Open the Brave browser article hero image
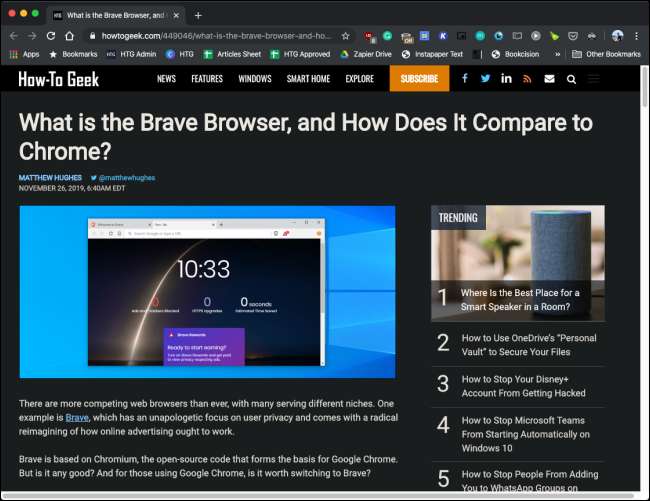Image resolution: width=650 pixels, height=501 pixels. click(x=207, y=291)
